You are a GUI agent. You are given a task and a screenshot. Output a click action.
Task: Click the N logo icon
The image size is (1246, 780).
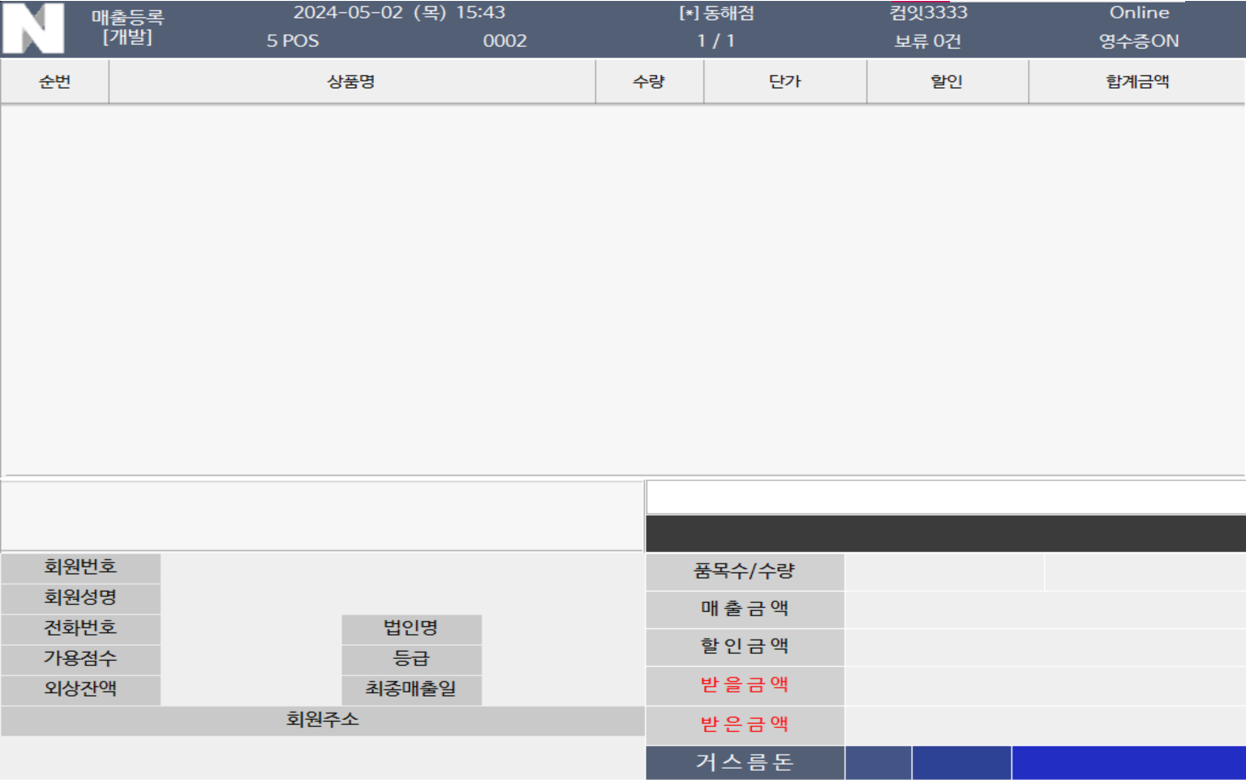point(35,27)
